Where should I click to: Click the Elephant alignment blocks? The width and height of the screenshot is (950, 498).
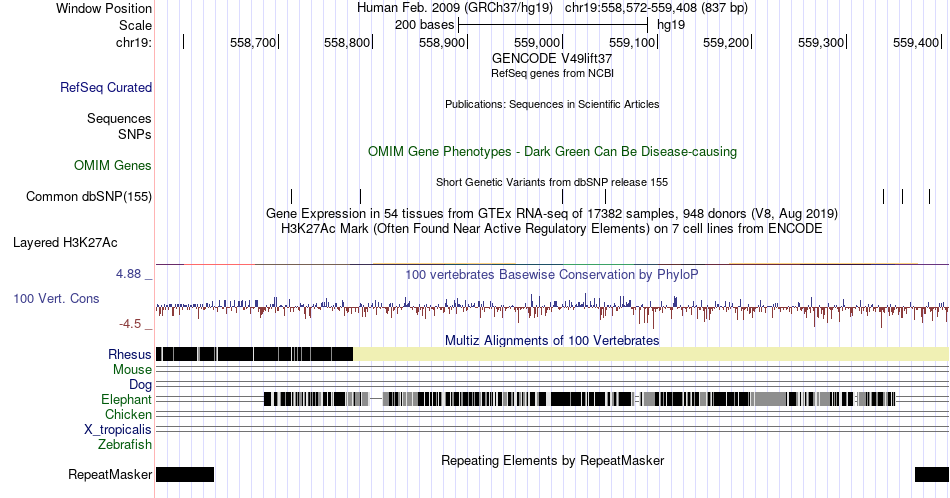pyautogui.click(x=580, y=399)
